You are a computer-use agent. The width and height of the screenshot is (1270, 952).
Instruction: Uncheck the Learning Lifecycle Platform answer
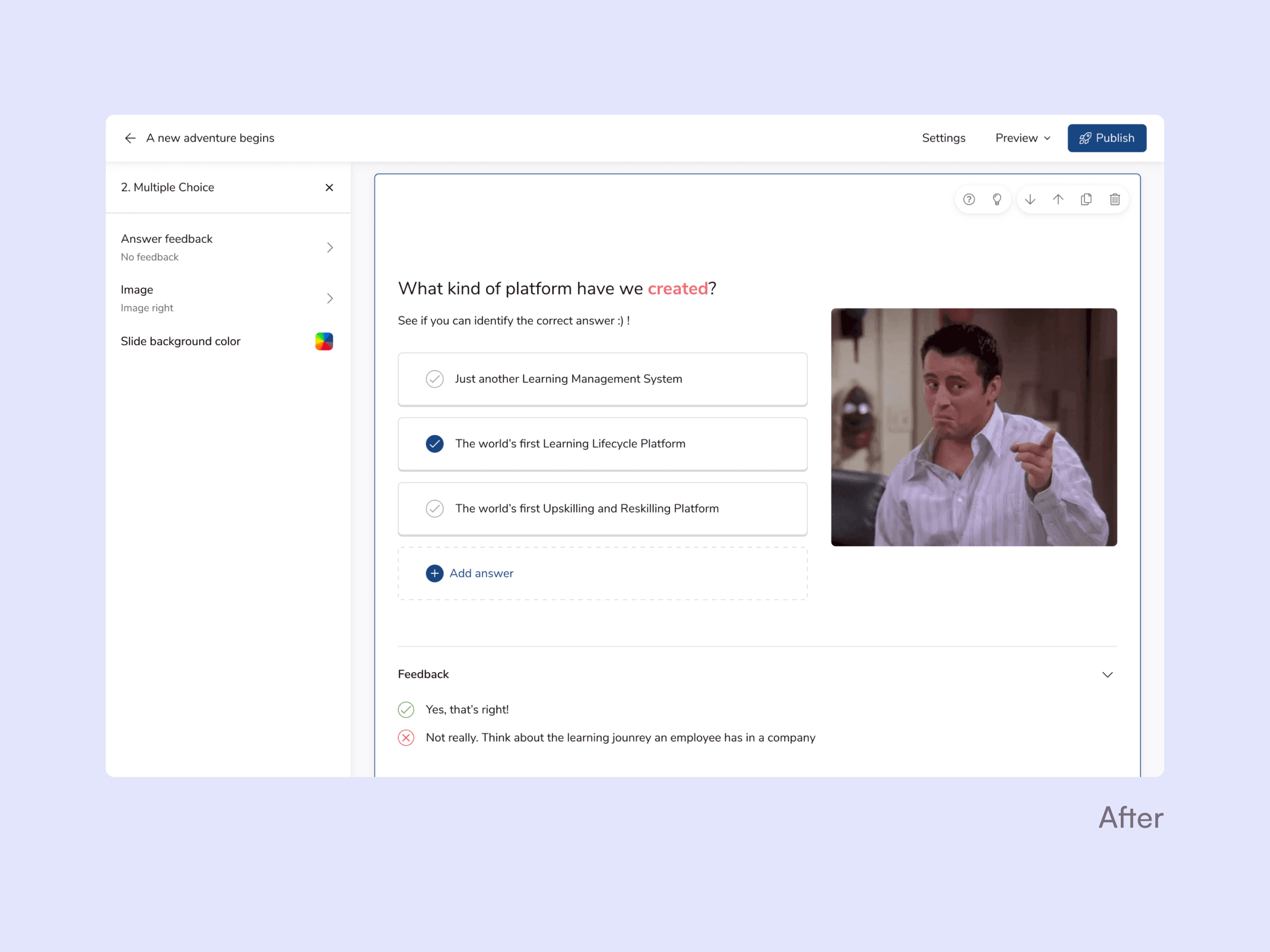coord(434,444)
